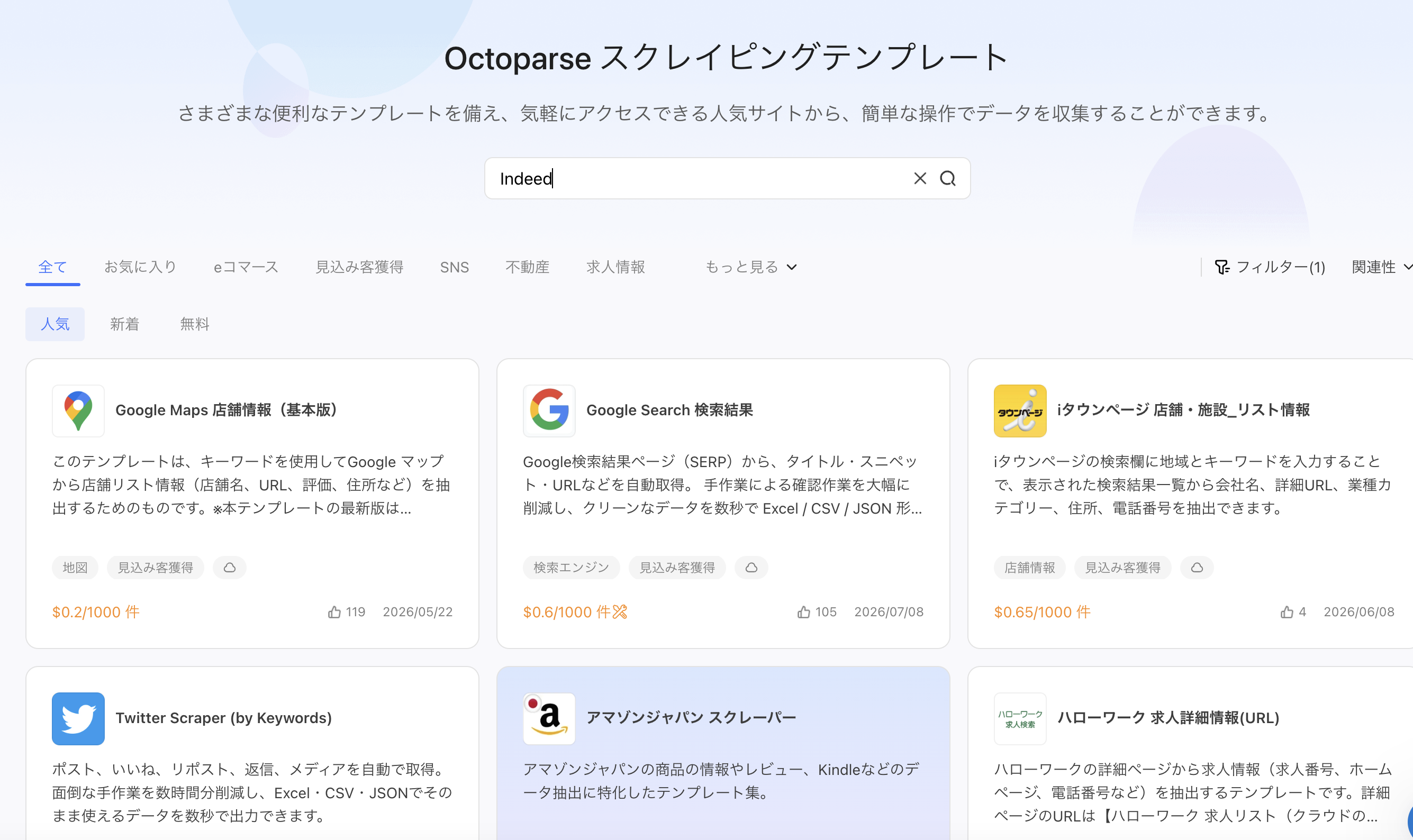The height and width of the screenshot is (840, 1413).
Task: Click cloud icon on Google Search card
Action: click(751, 567)
